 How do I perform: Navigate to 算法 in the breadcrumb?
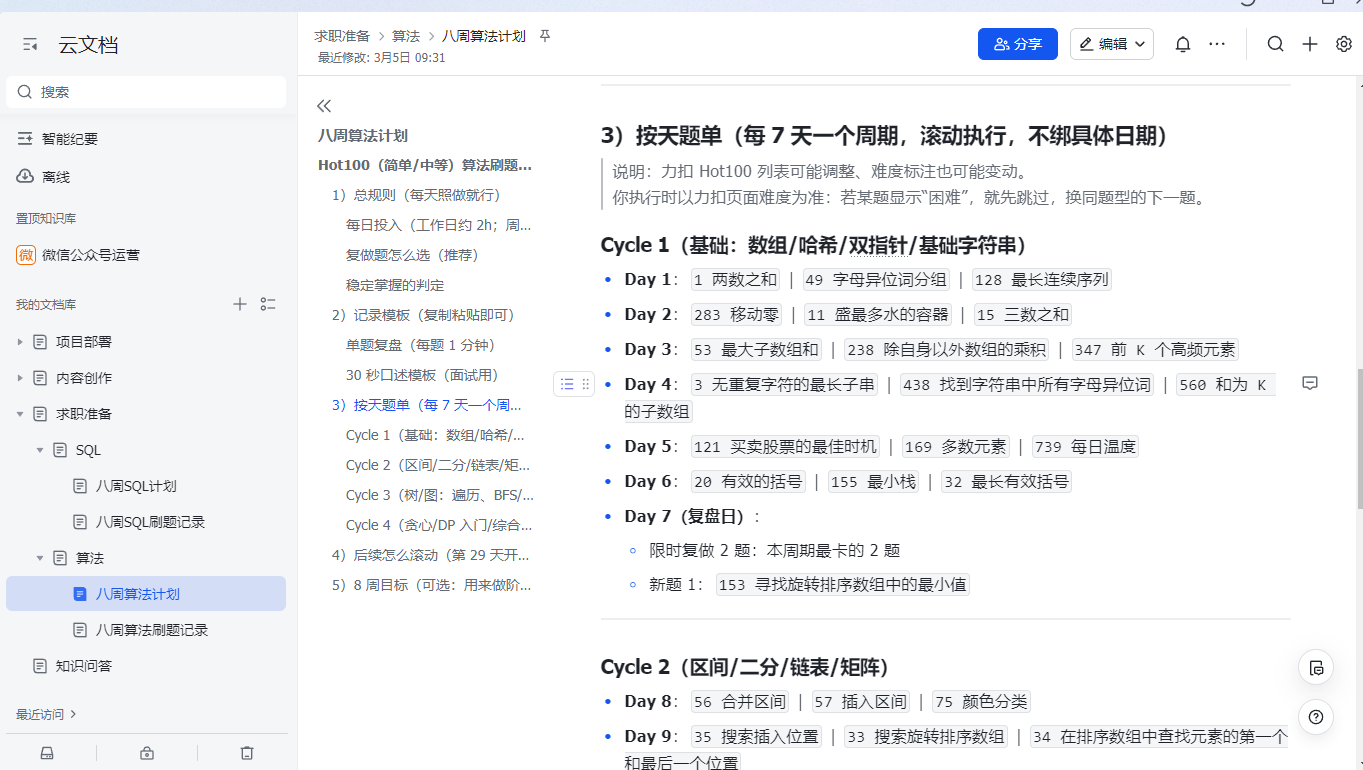point(405,36)
